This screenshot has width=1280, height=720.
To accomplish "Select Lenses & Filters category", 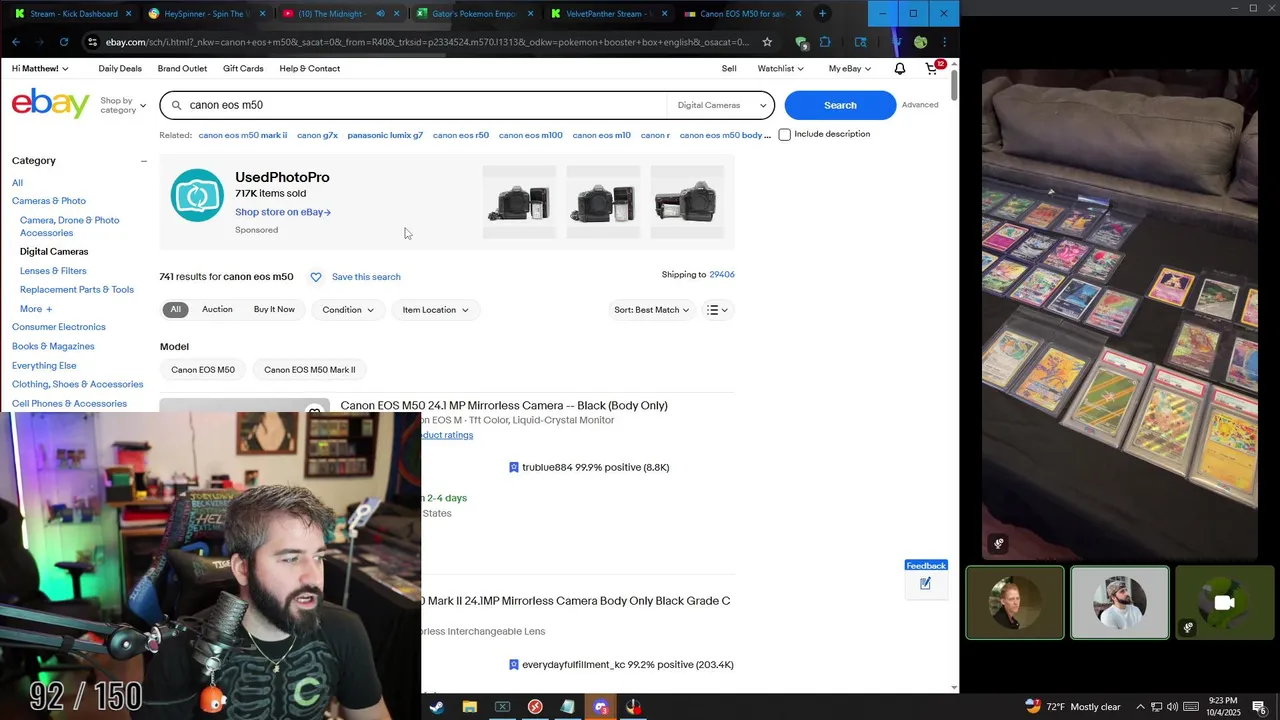I will pos(53,271).
